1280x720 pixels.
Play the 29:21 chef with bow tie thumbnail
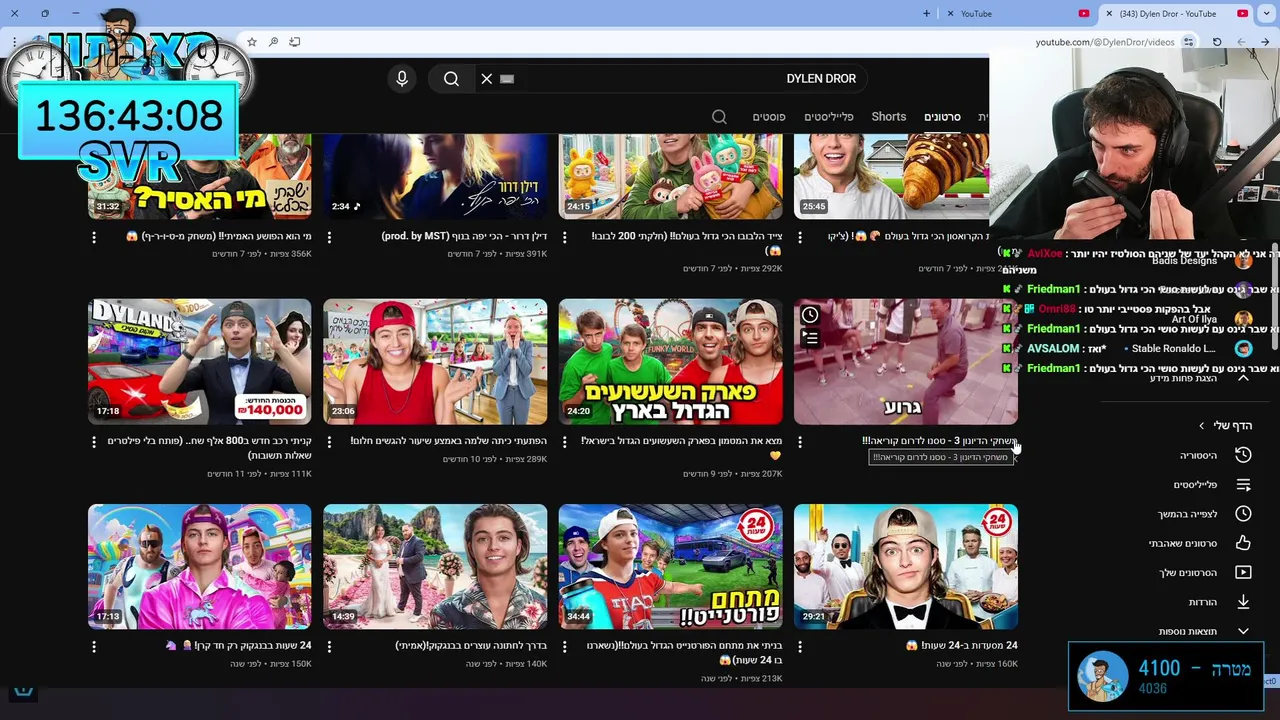pyautogui.click(x=906, y=567)
